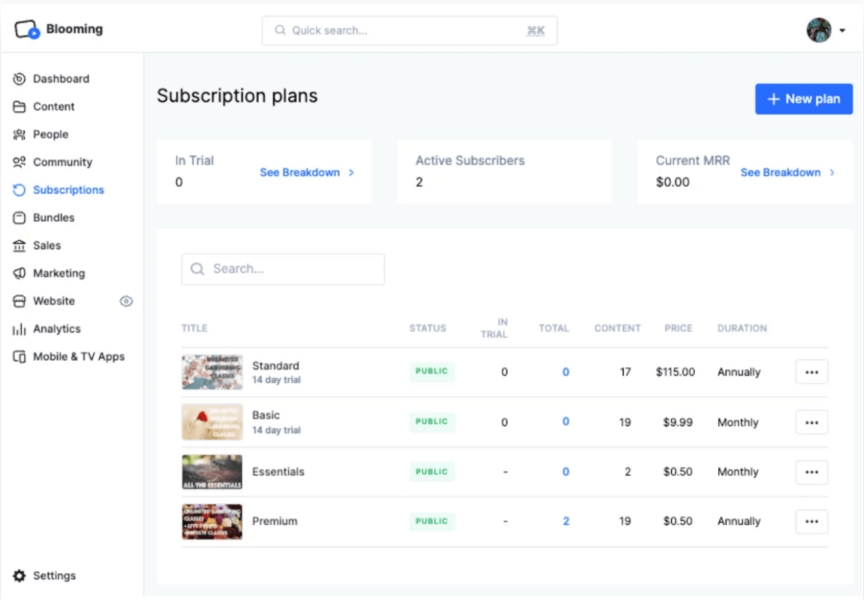Click the Public status badge on Standard plan
This screenshot has width=864, height=600.
(431, 371)
